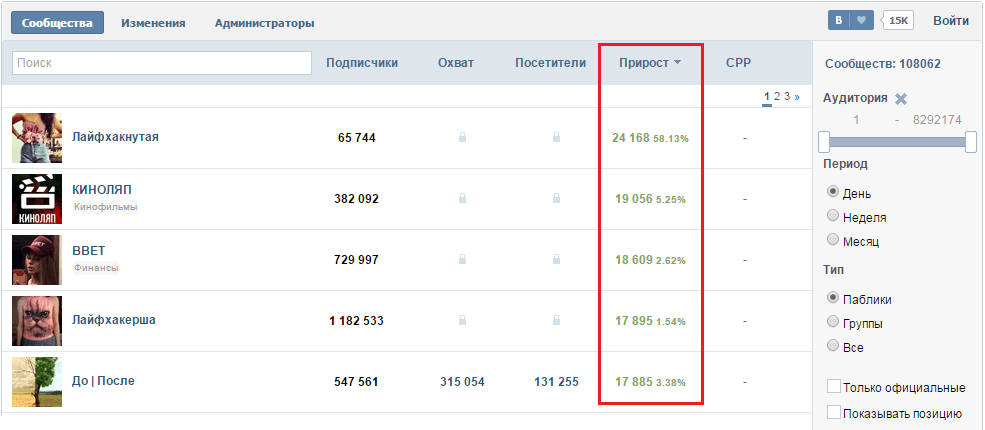
Task: Switch to the Администраторы tab
Action: 264,22
